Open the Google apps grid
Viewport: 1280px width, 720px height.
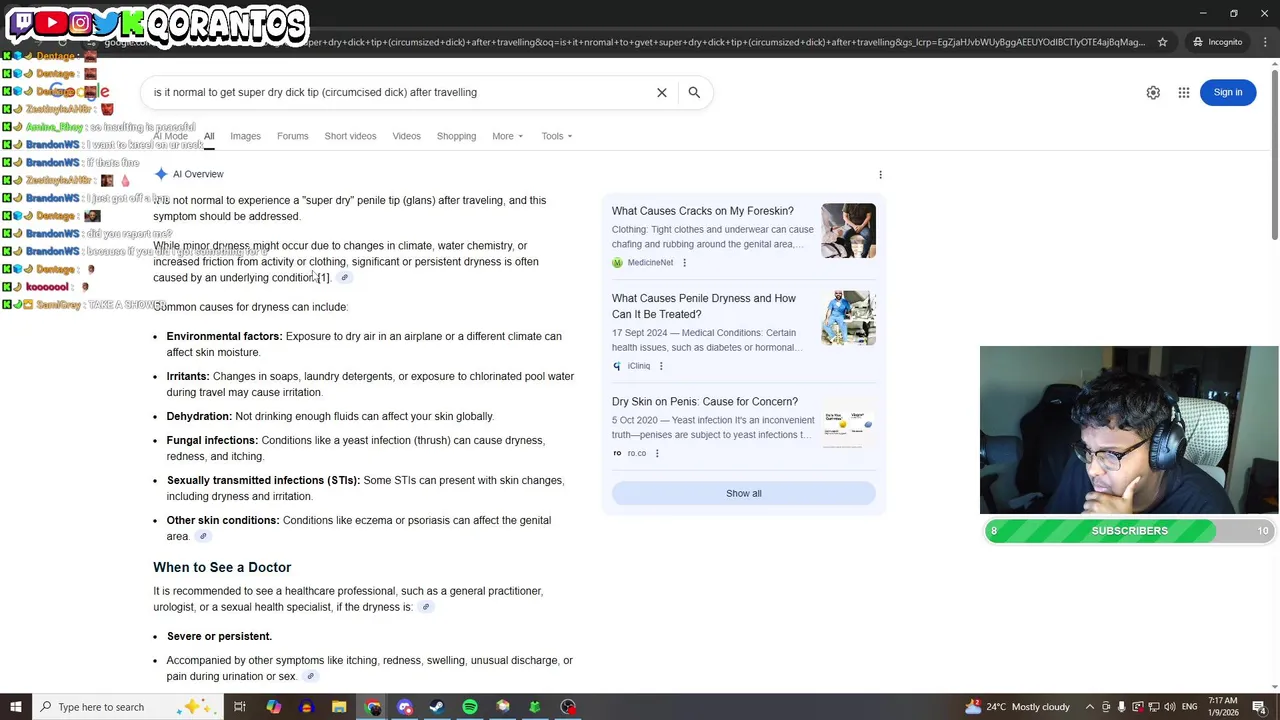point(1184,92)
